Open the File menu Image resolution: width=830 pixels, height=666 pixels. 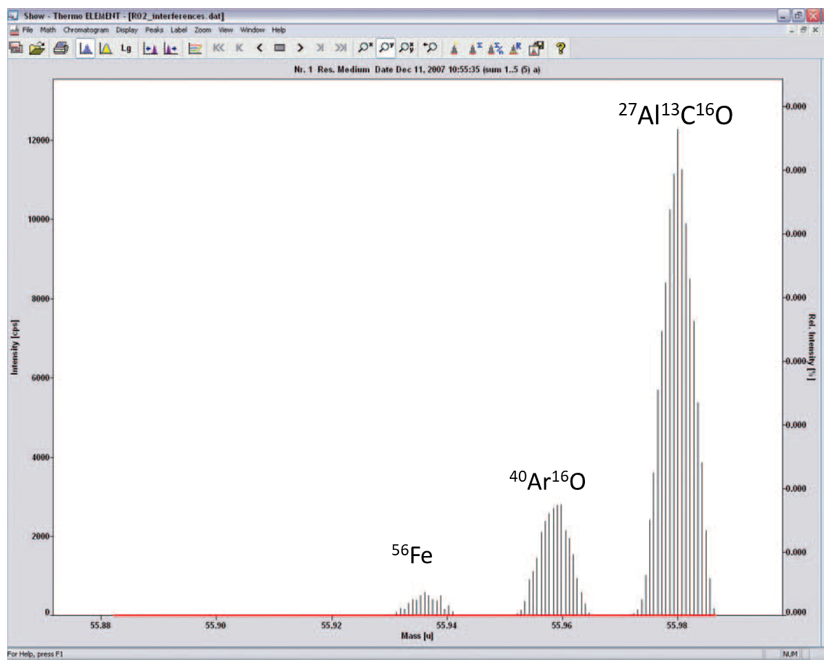point(27,30)
